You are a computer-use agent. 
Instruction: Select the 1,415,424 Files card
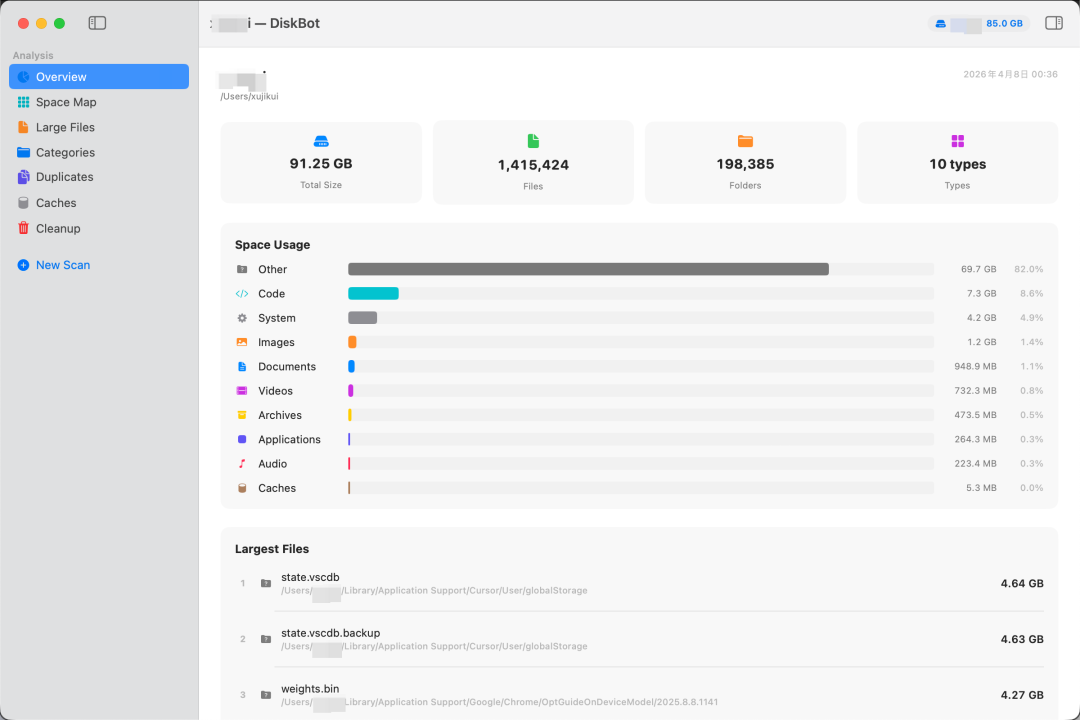point(533,163)
